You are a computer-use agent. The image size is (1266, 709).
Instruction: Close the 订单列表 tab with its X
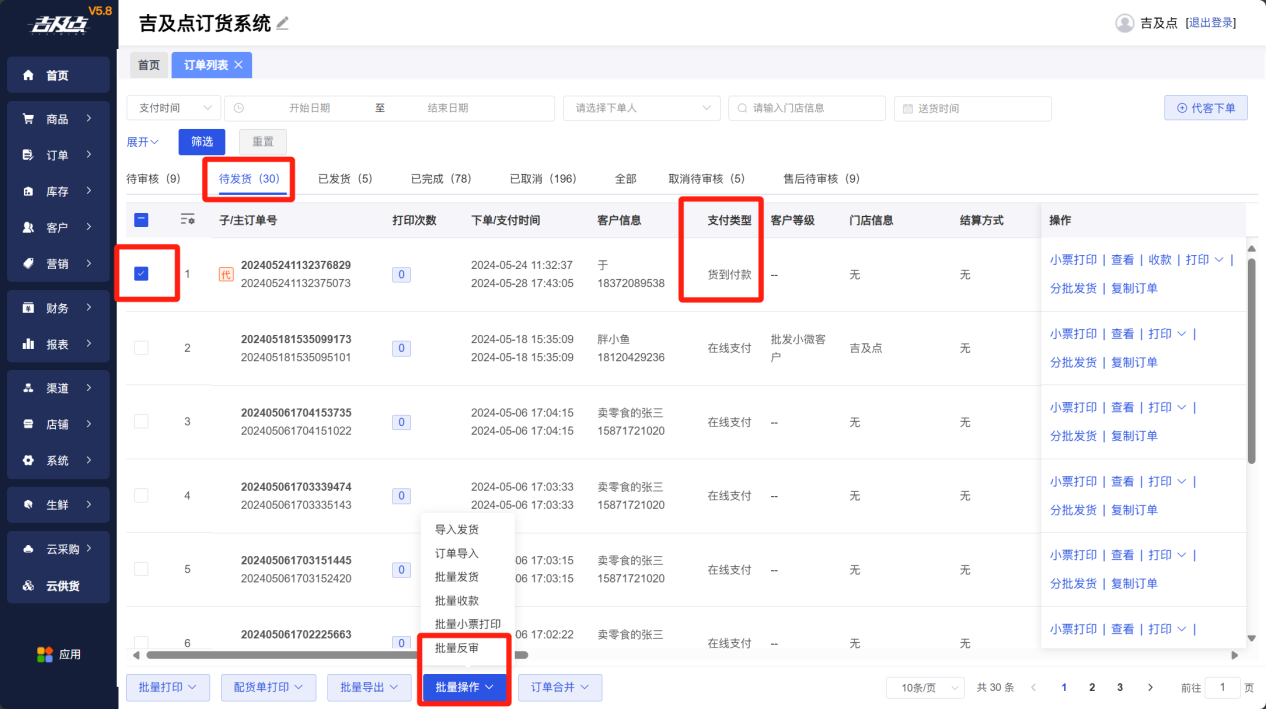[239, 65]
